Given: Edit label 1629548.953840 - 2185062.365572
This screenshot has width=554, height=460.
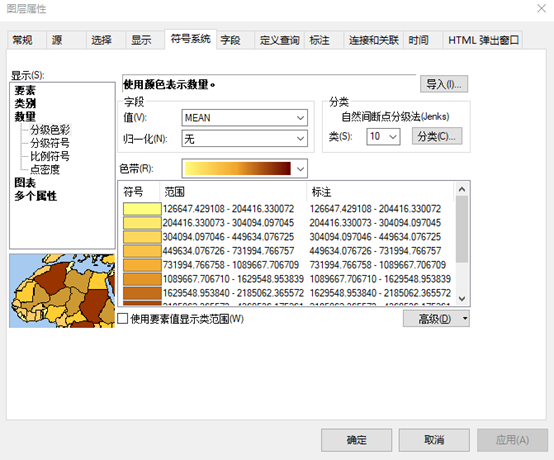Looking at the screenshot, I should [380, 293].
